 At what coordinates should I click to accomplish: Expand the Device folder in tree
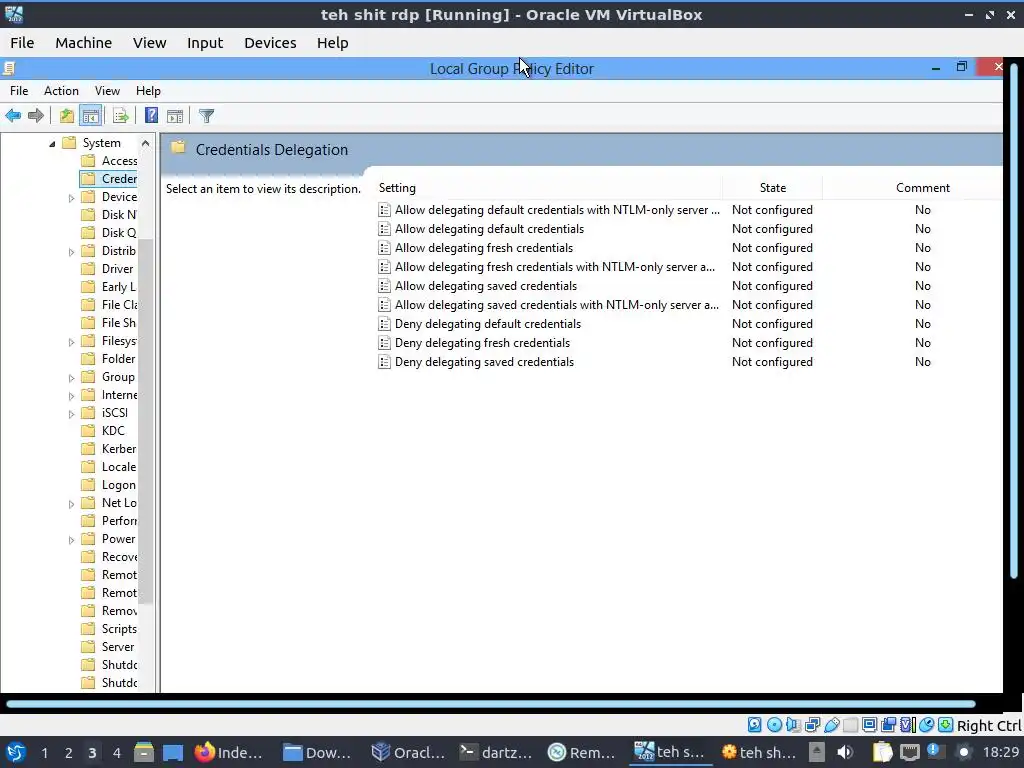coord(71,198)
